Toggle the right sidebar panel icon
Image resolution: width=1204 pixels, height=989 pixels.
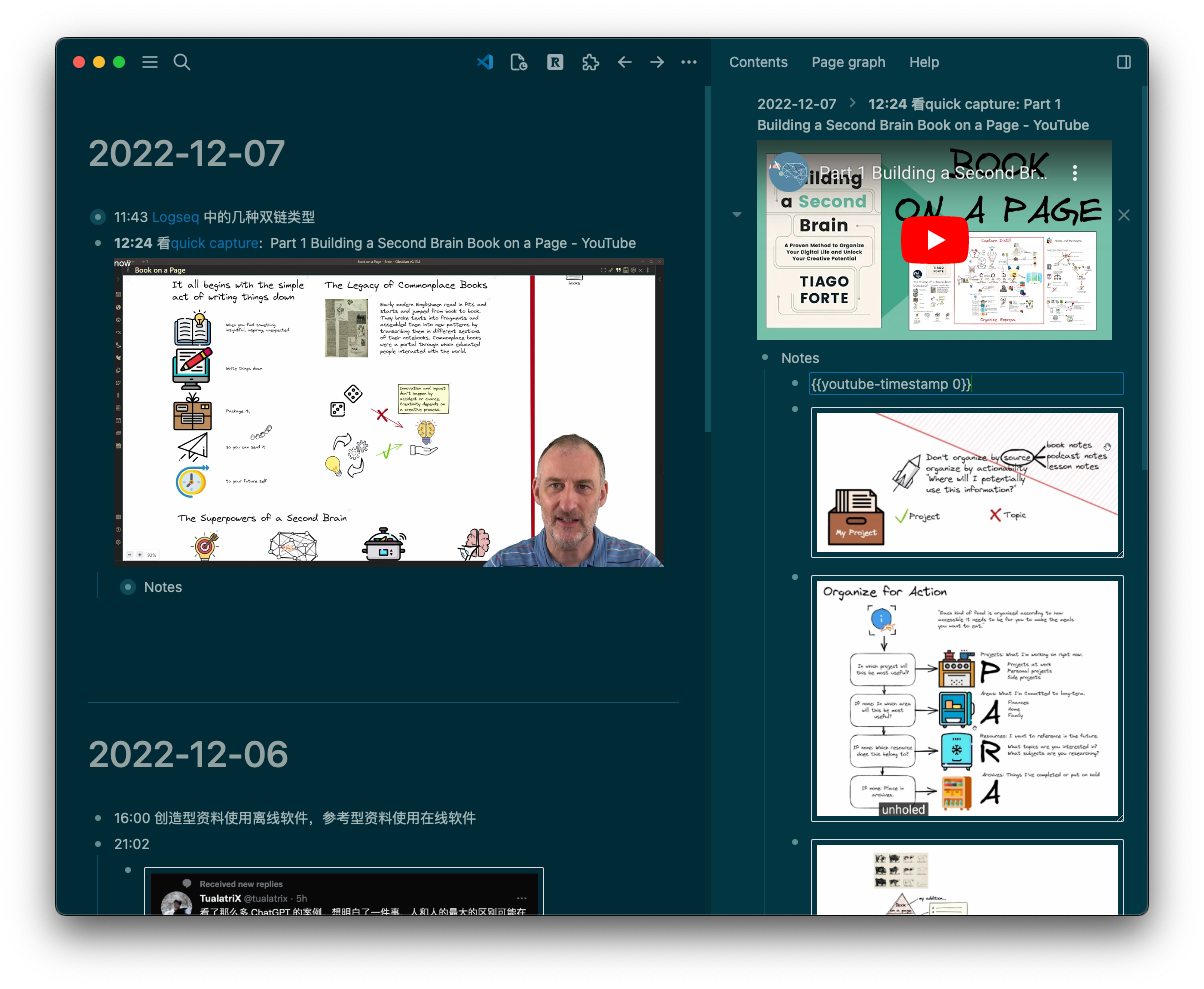1124,62
